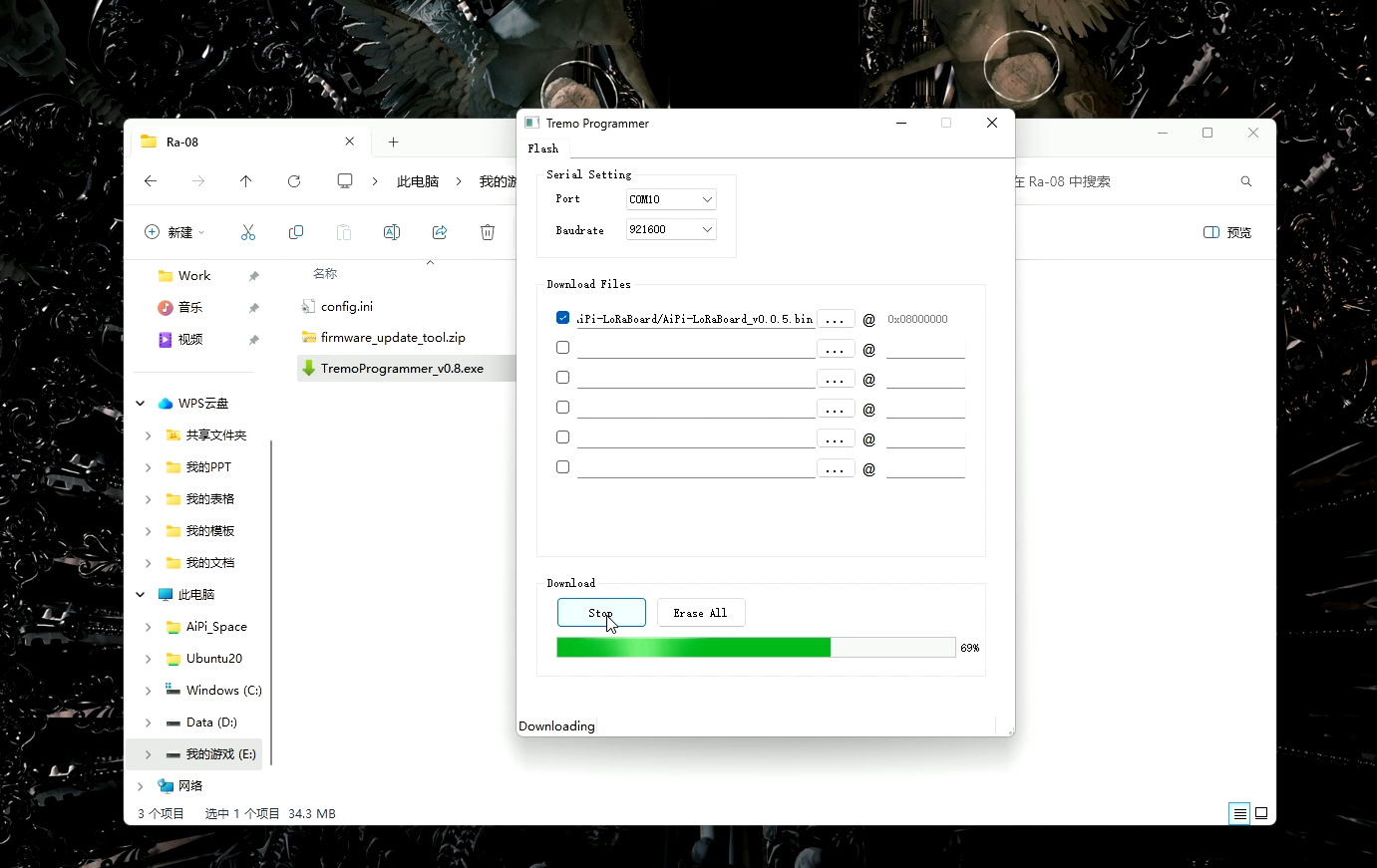The height and width of the screenshot is (868, 1377).
Task: Switch to large icons view in status bar
Action: click(1261, 813)
